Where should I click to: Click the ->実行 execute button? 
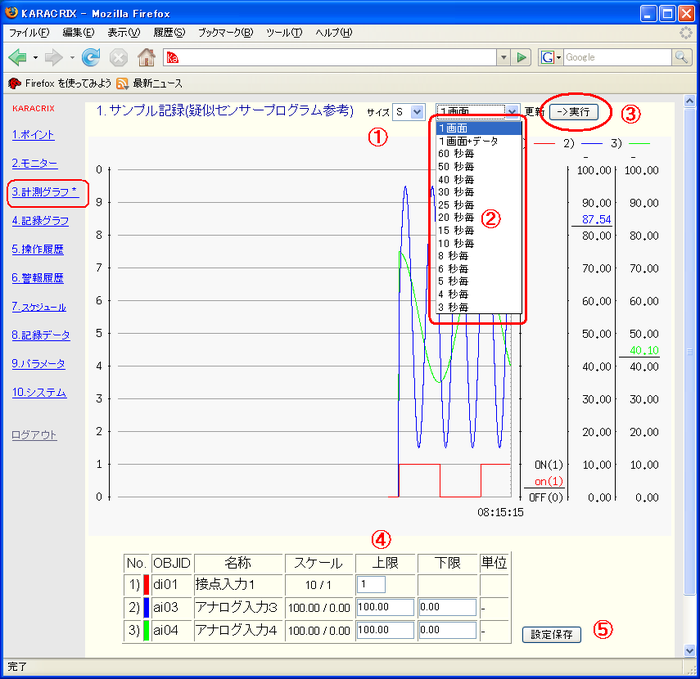pyautogui.click(x=573, y=112)
